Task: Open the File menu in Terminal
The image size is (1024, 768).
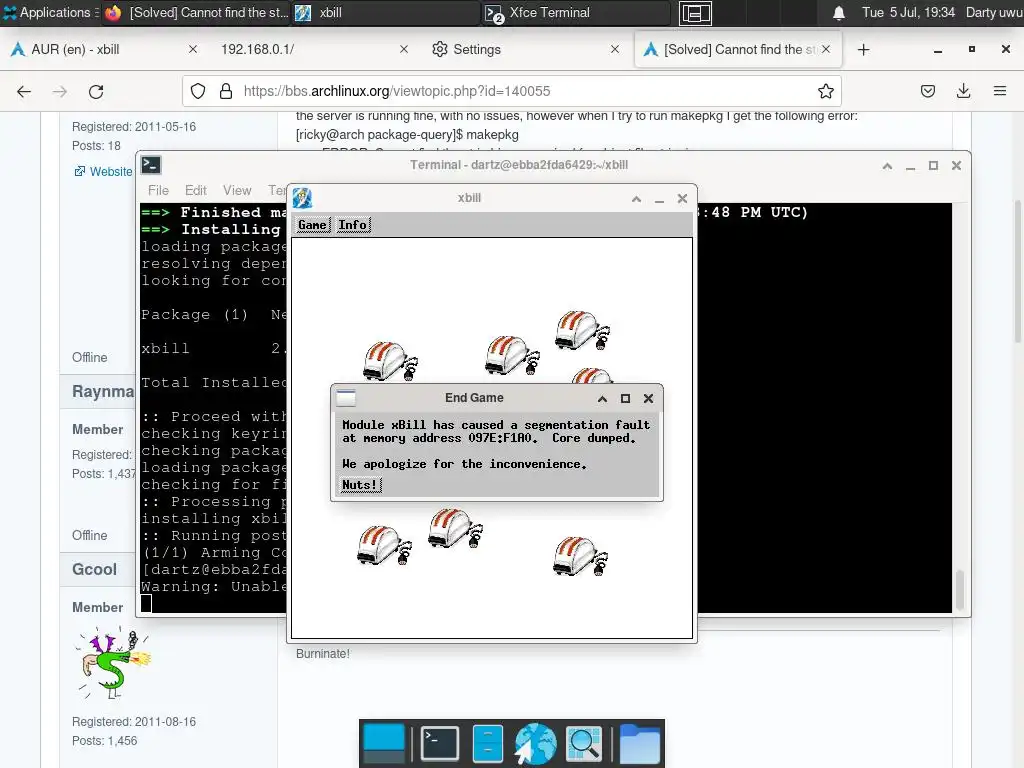Action: click(158, 190)
